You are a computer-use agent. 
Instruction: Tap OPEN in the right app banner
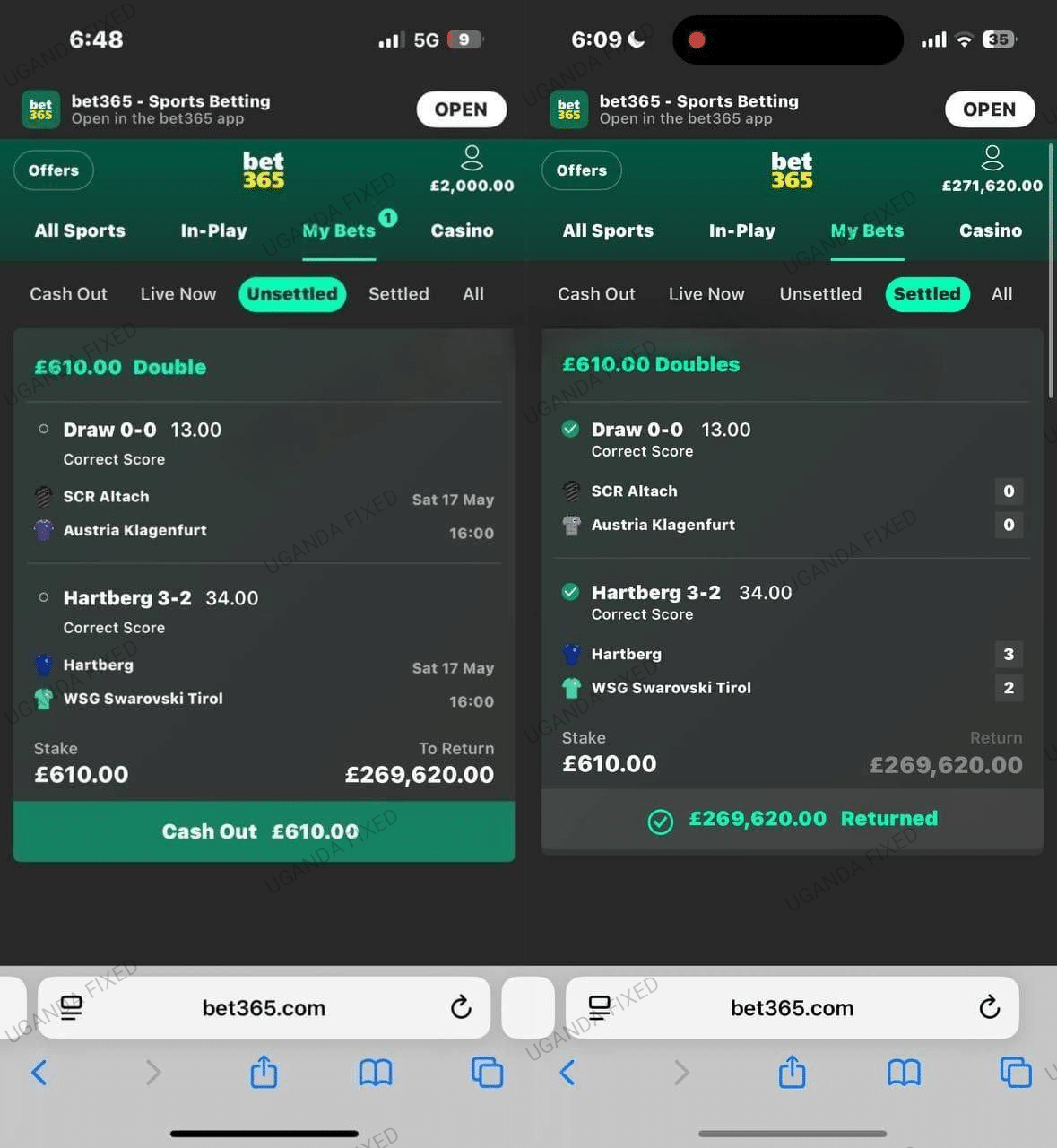[x=990, y=109]
